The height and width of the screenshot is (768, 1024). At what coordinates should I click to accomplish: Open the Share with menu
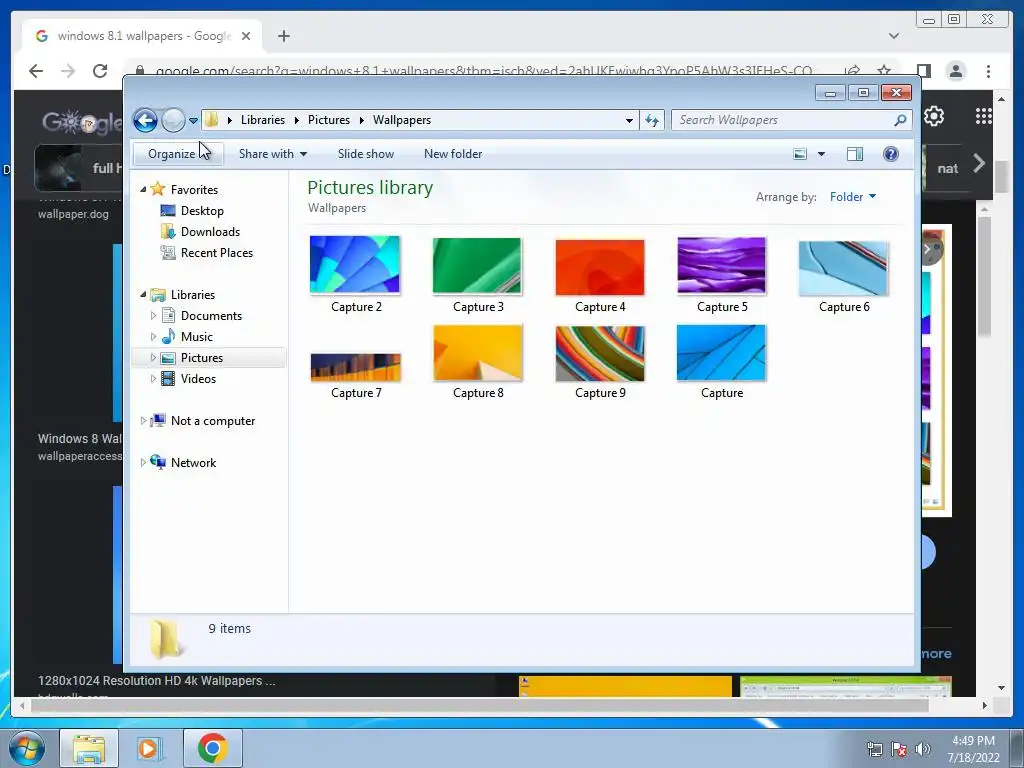pyautogui.click(x=272, y=154)
